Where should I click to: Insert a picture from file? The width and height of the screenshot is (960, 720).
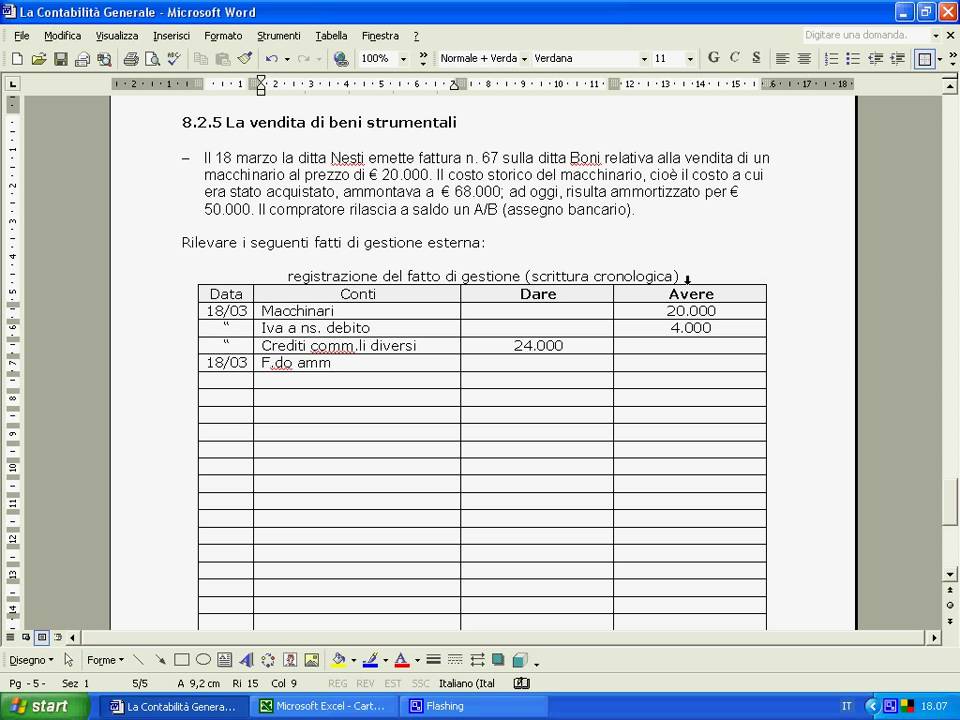tap(312, 660)
